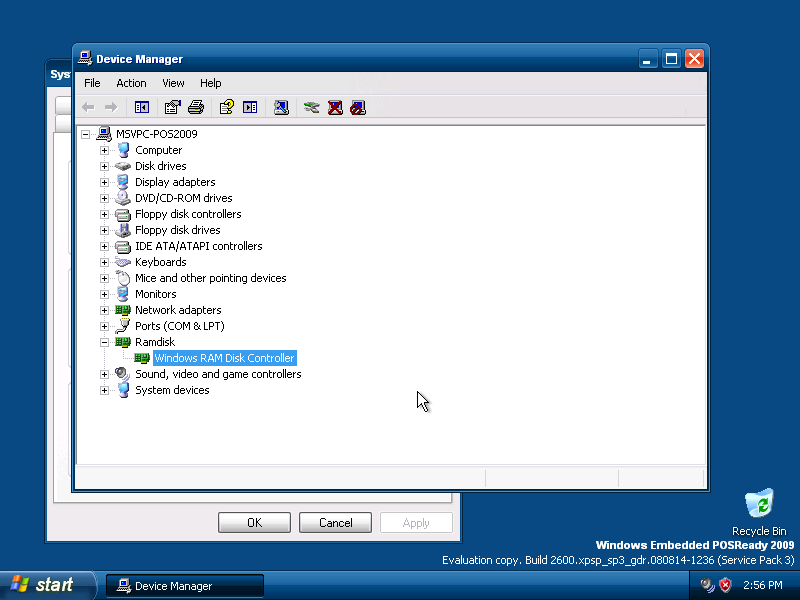The image size is (800, 600).
Task: Click the Help toolbar icon
Action: [227, 107]
